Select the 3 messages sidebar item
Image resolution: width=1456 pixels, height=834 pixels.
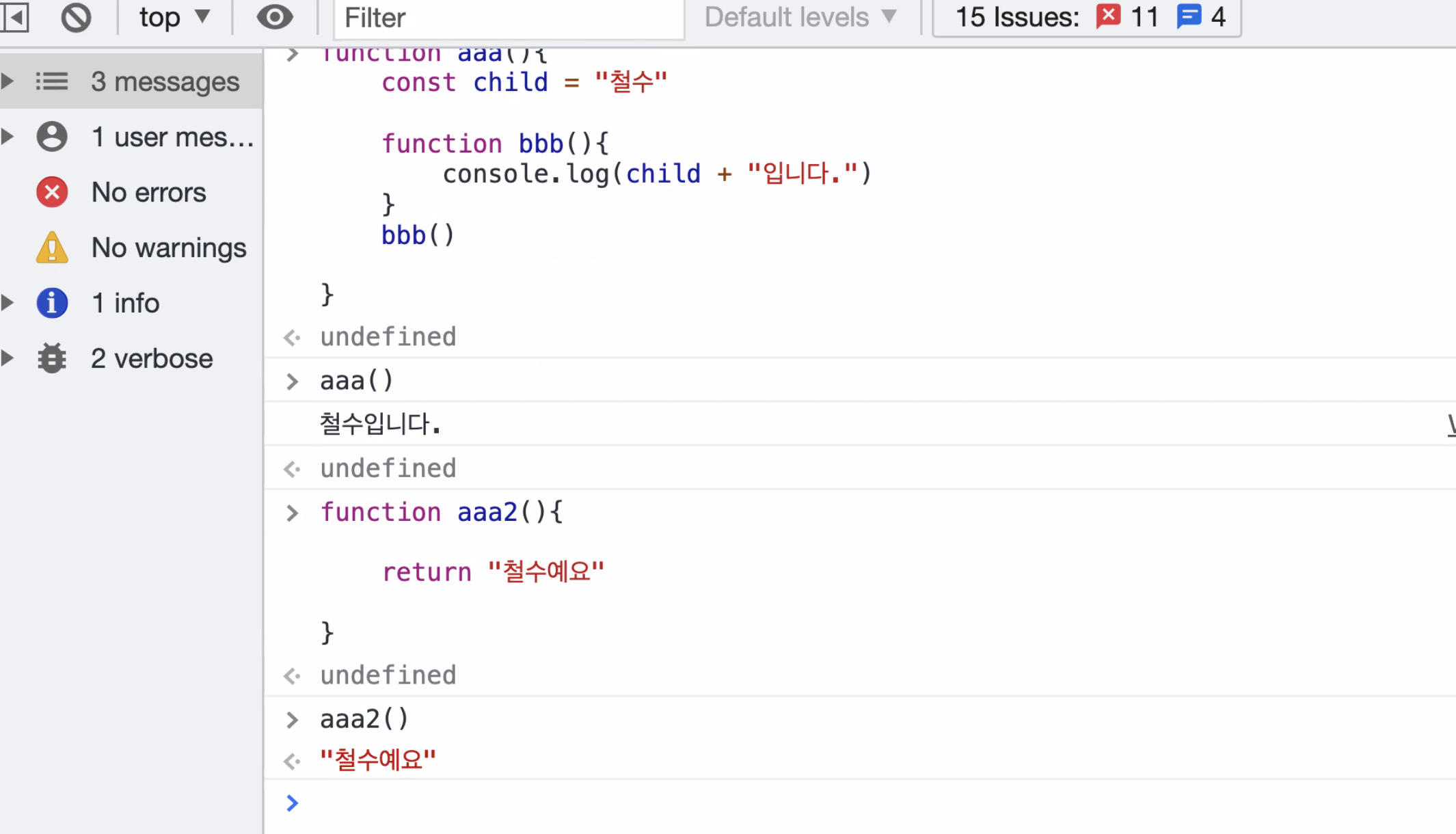[x=165, y=82]
